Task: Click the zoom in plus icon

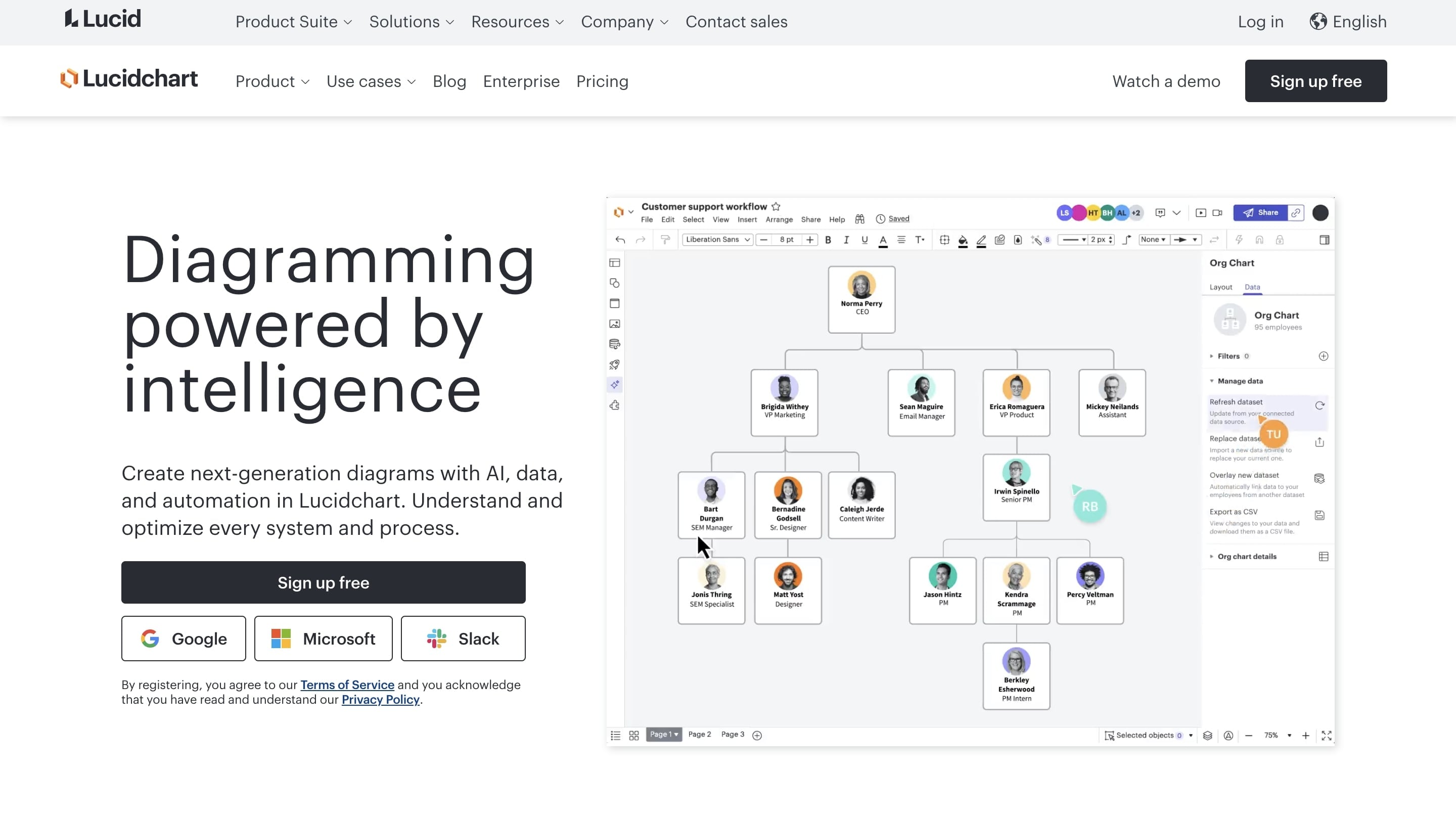Action: (1306, 736)
